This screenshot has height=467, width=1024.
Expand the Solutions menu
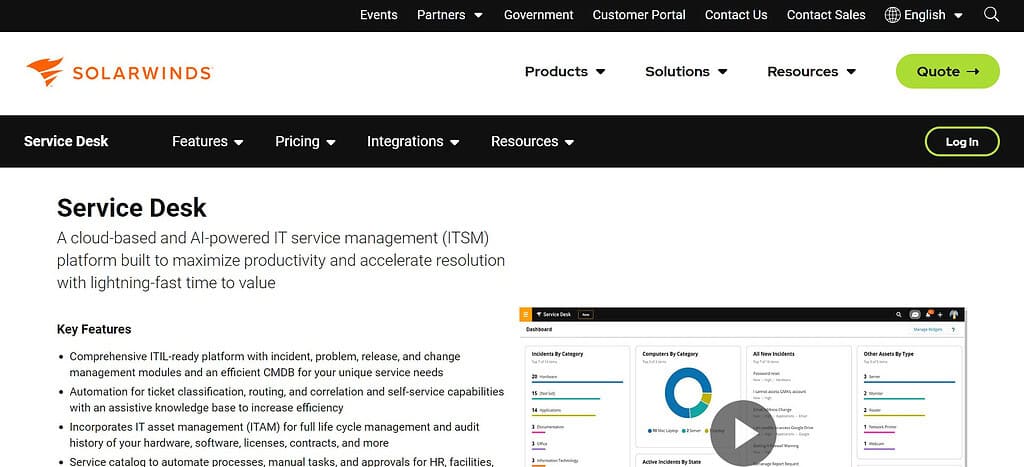686,72
